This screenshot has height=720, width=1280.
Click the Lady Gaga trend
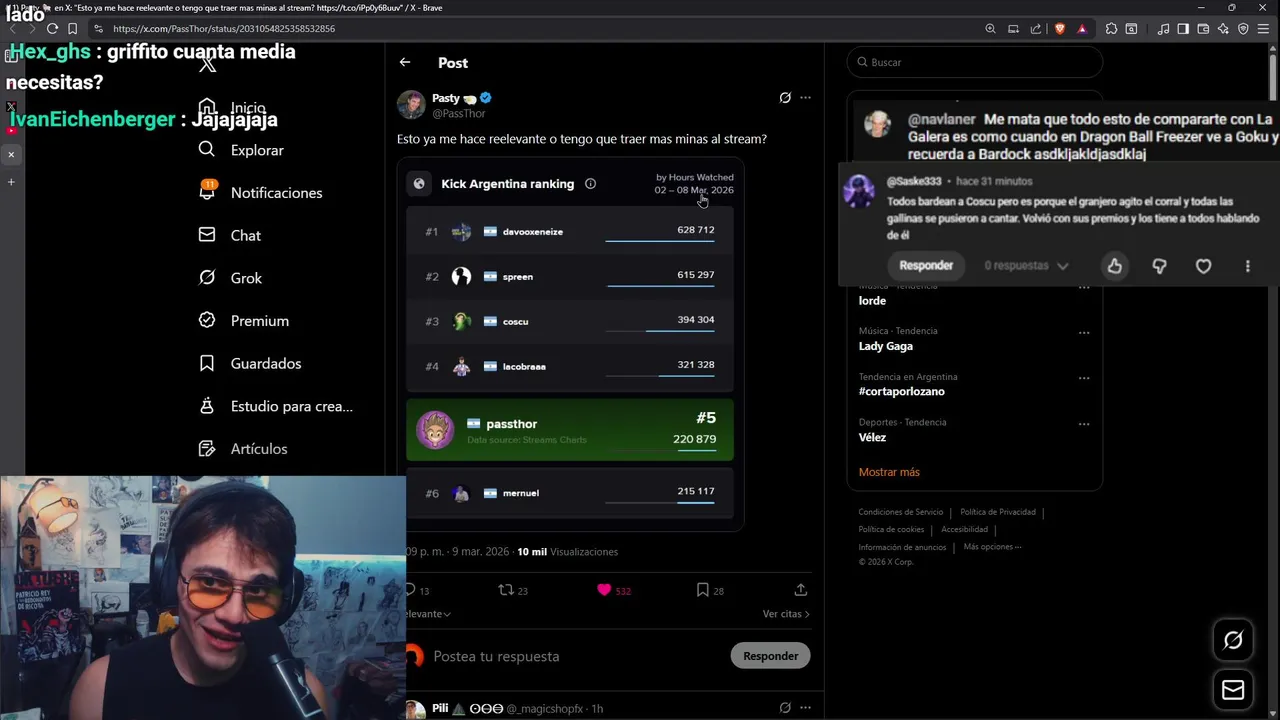pyautogui.click(x=886, y=346)
